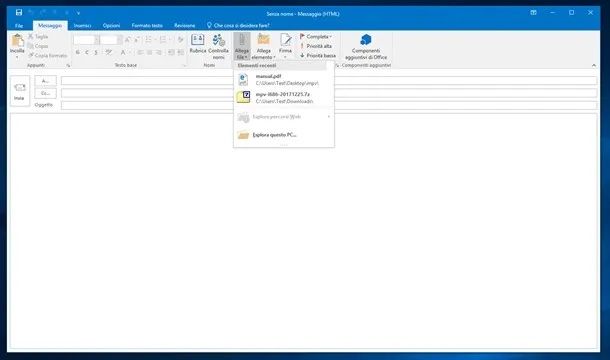Toggle underline (S) formatting

click(x=96, y=52)
